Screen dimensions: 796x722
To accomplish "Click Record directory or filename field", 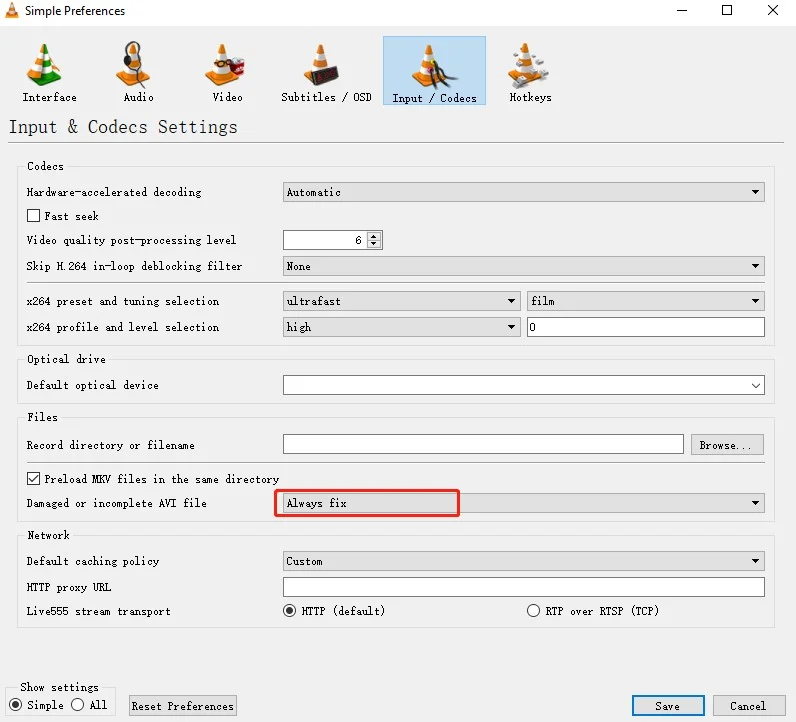I will point(483,444).
